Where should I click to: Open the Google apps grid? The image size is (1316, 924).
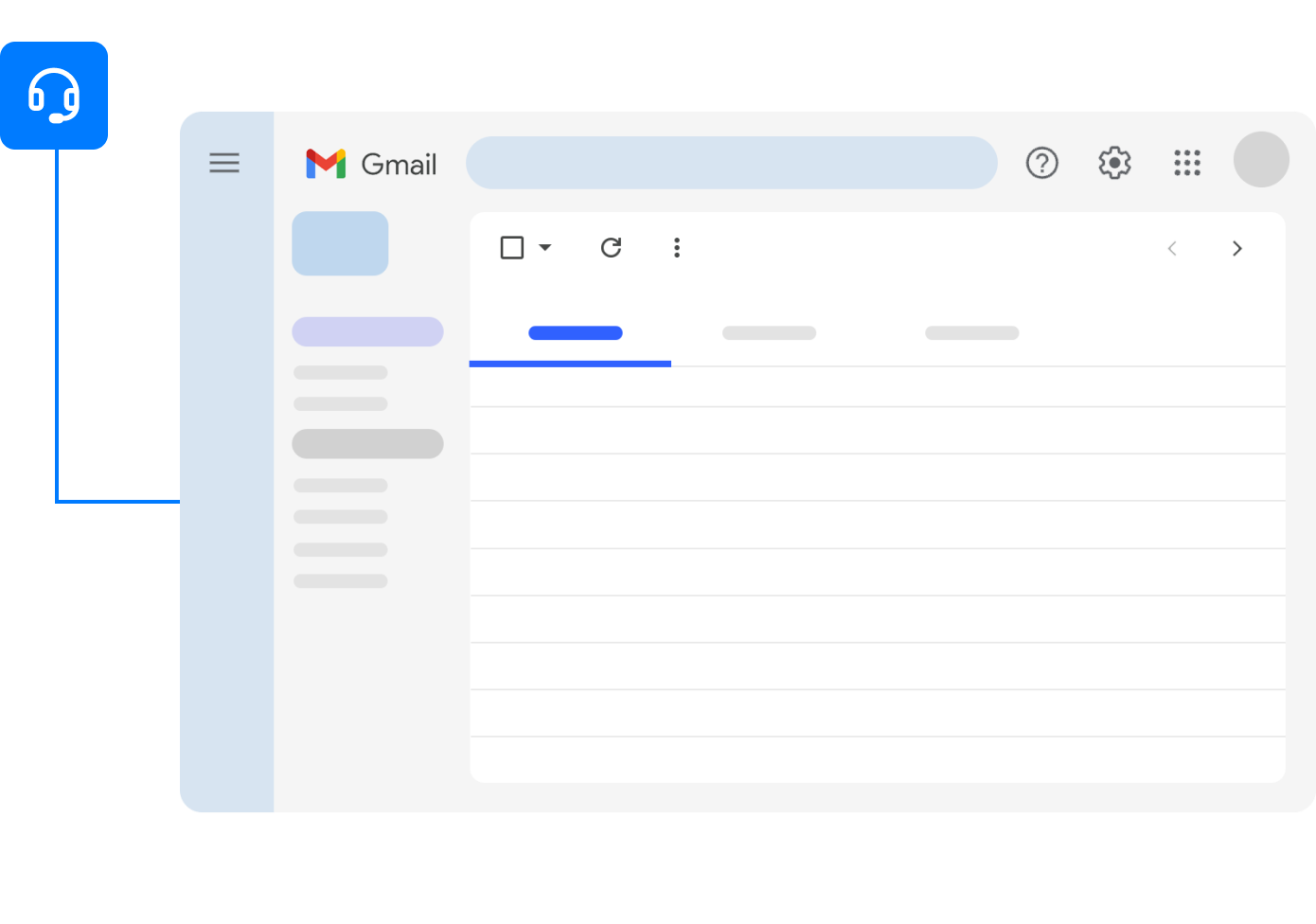[1187, 163]
